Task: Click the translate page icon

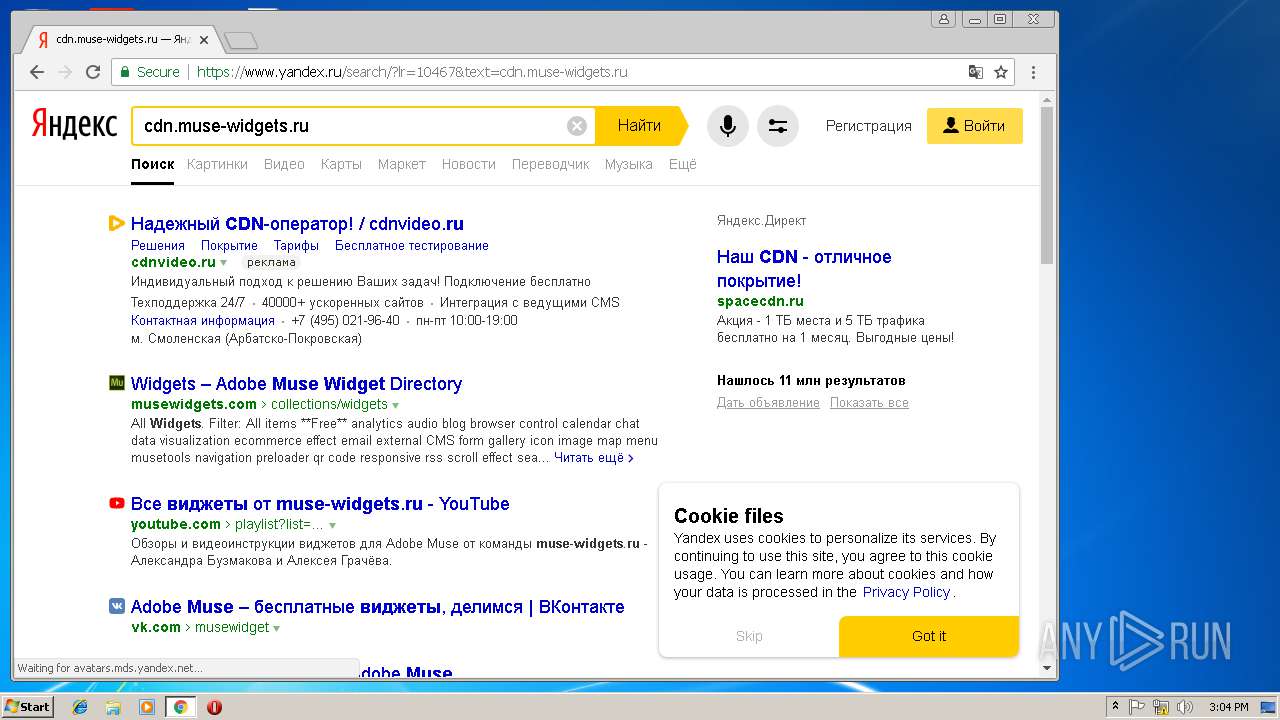Action: coord(976,72)
